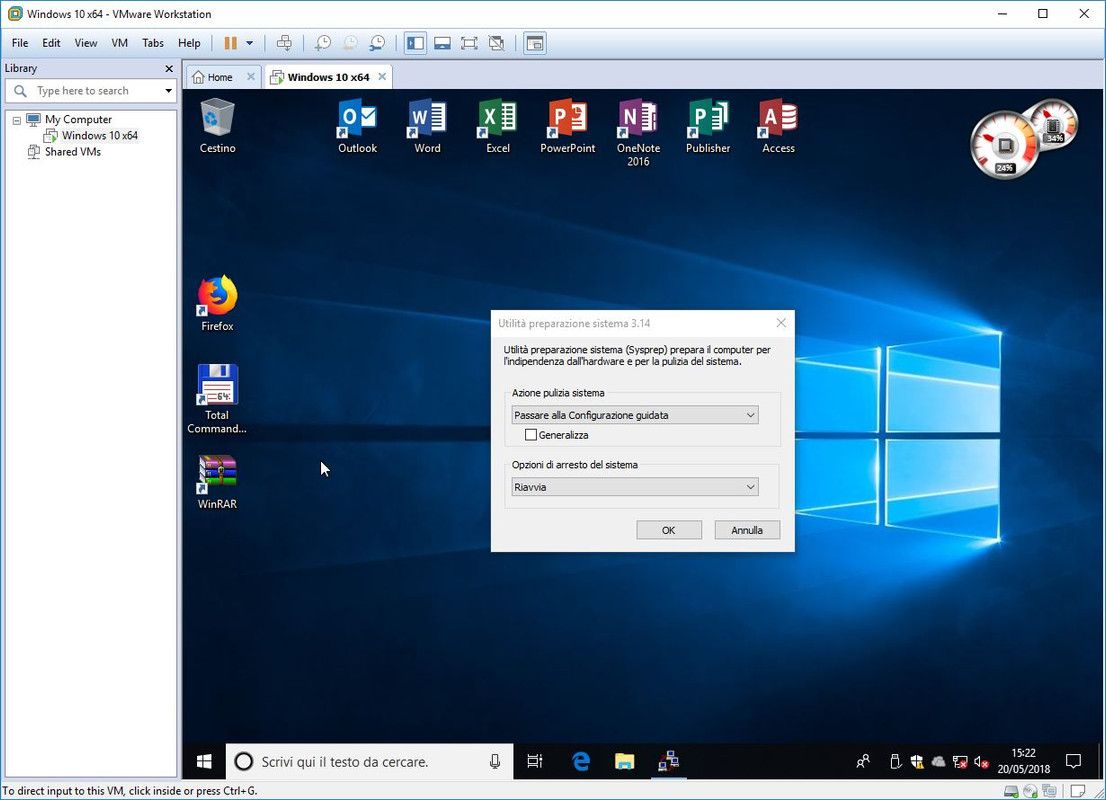Pause the virtual machine from VMware toolbar
Screen dimensions: 1106x800
click(x=231, y=43)
